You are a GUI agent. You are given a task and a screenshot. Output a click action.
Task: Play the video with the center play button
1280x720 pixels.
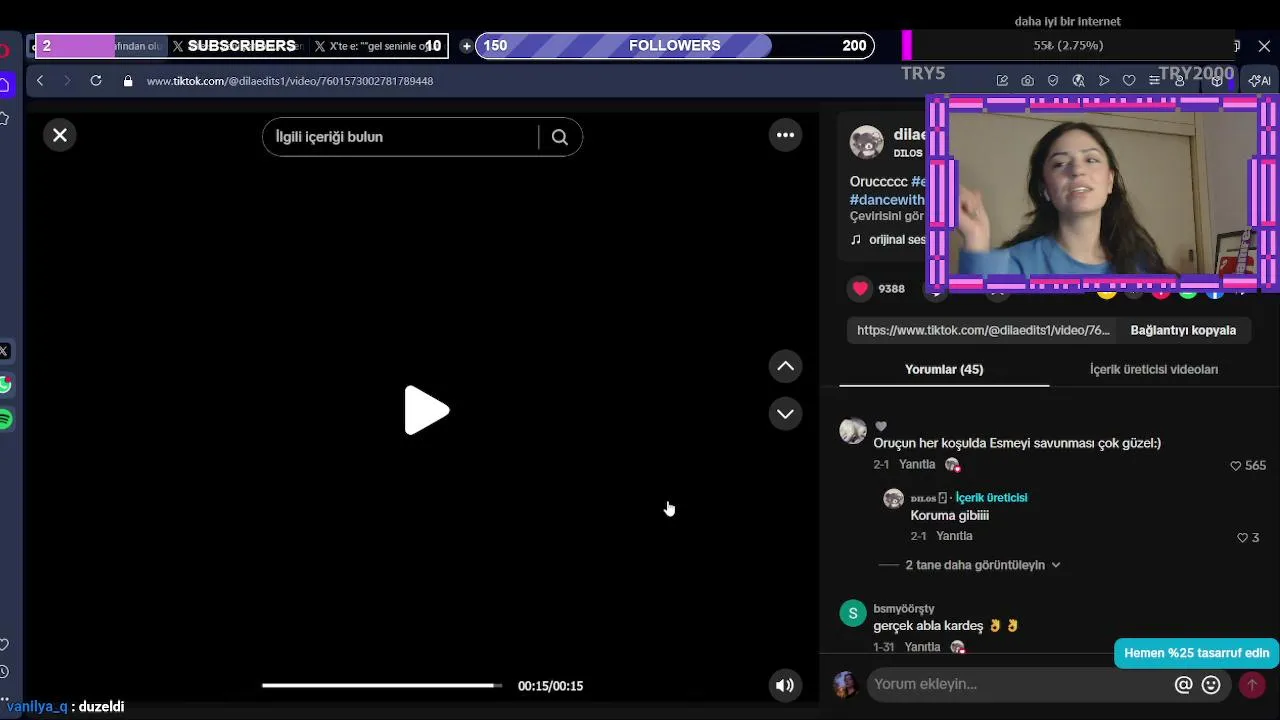(x=426, y=410)
